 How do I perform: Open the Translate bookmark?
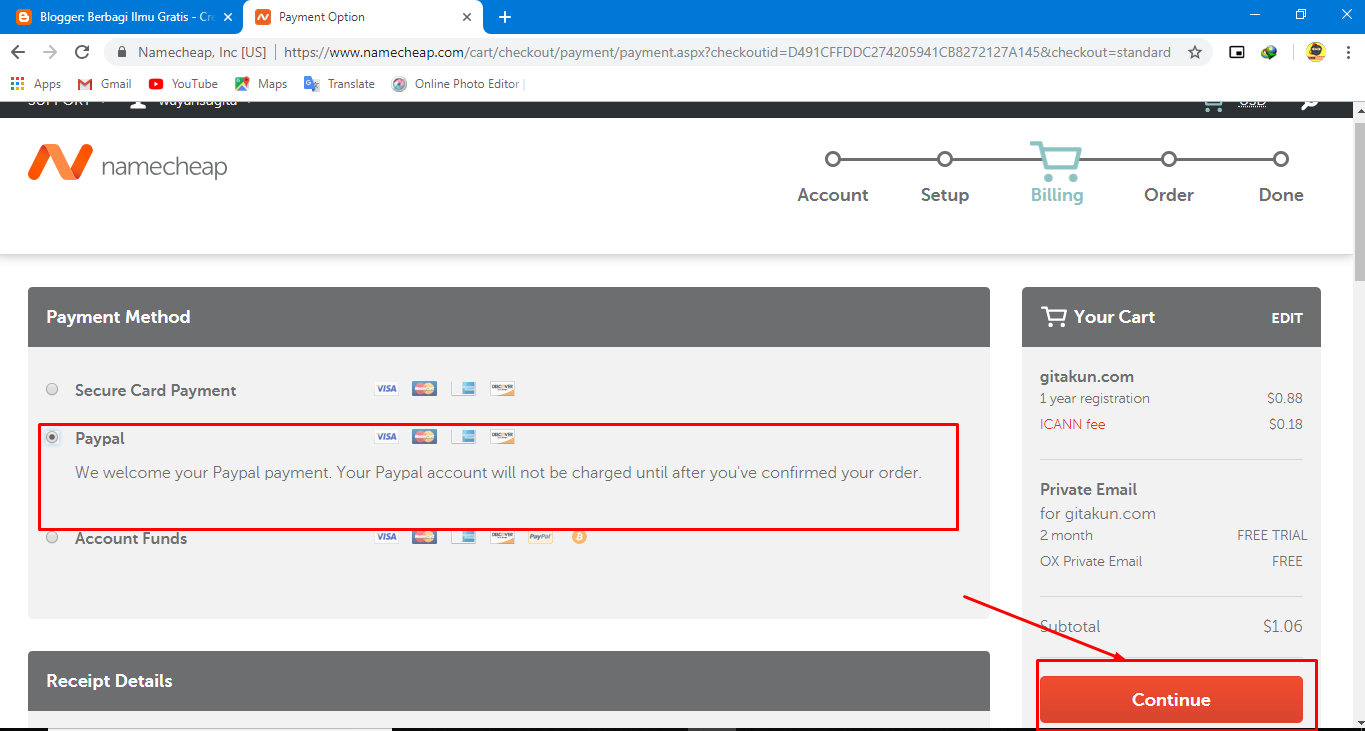[340, 84]
